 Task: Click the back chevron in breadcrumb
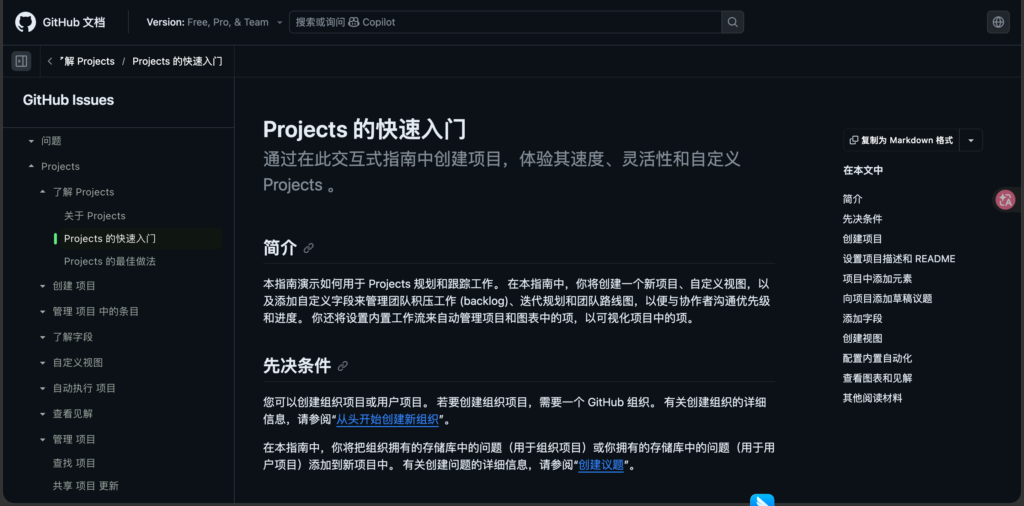coord(50,61)
